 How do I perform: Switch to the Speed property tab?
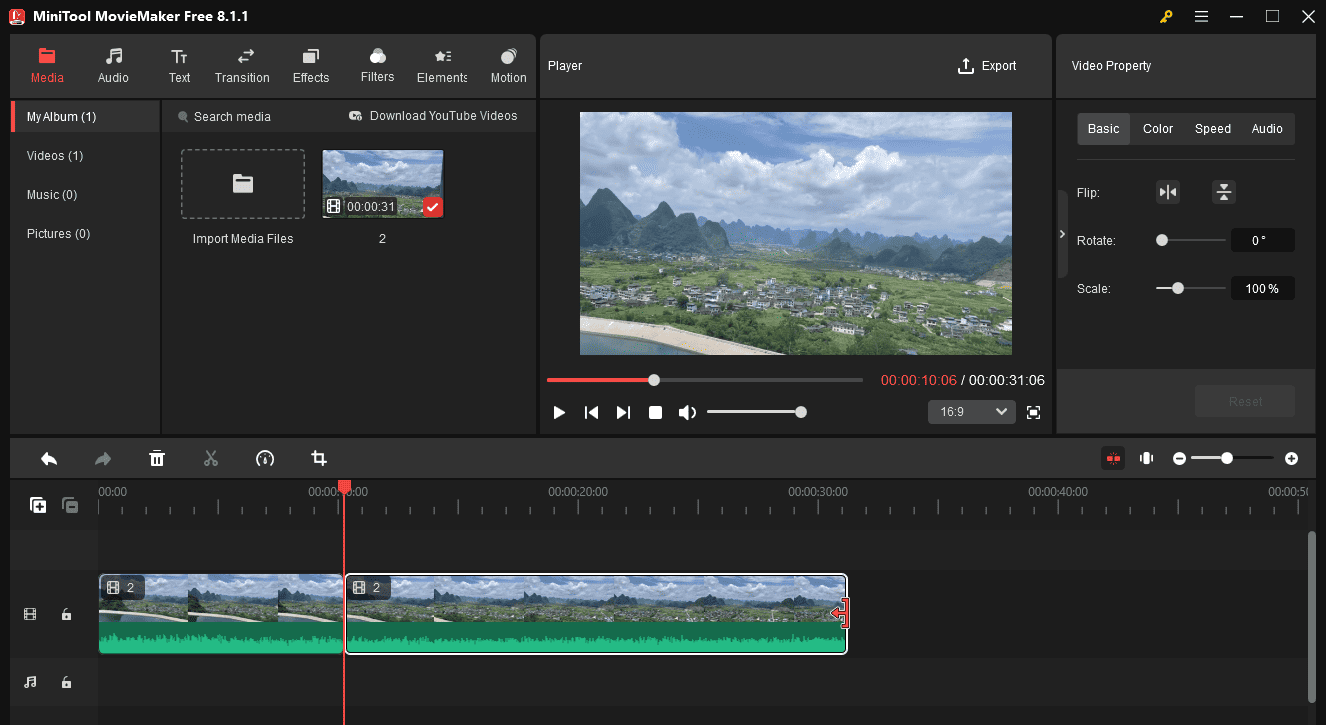(x=1213, y=129)
